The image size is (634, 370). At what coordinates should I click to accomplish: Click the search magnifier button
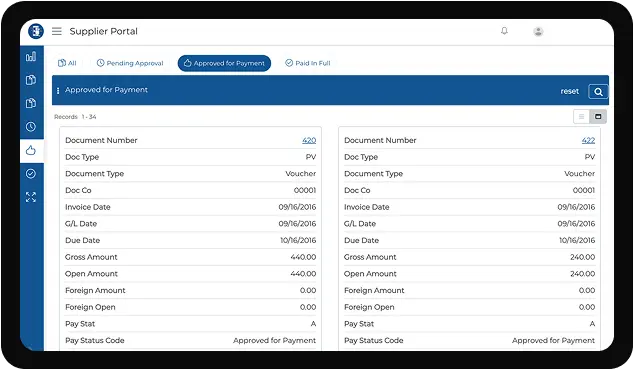598,92
